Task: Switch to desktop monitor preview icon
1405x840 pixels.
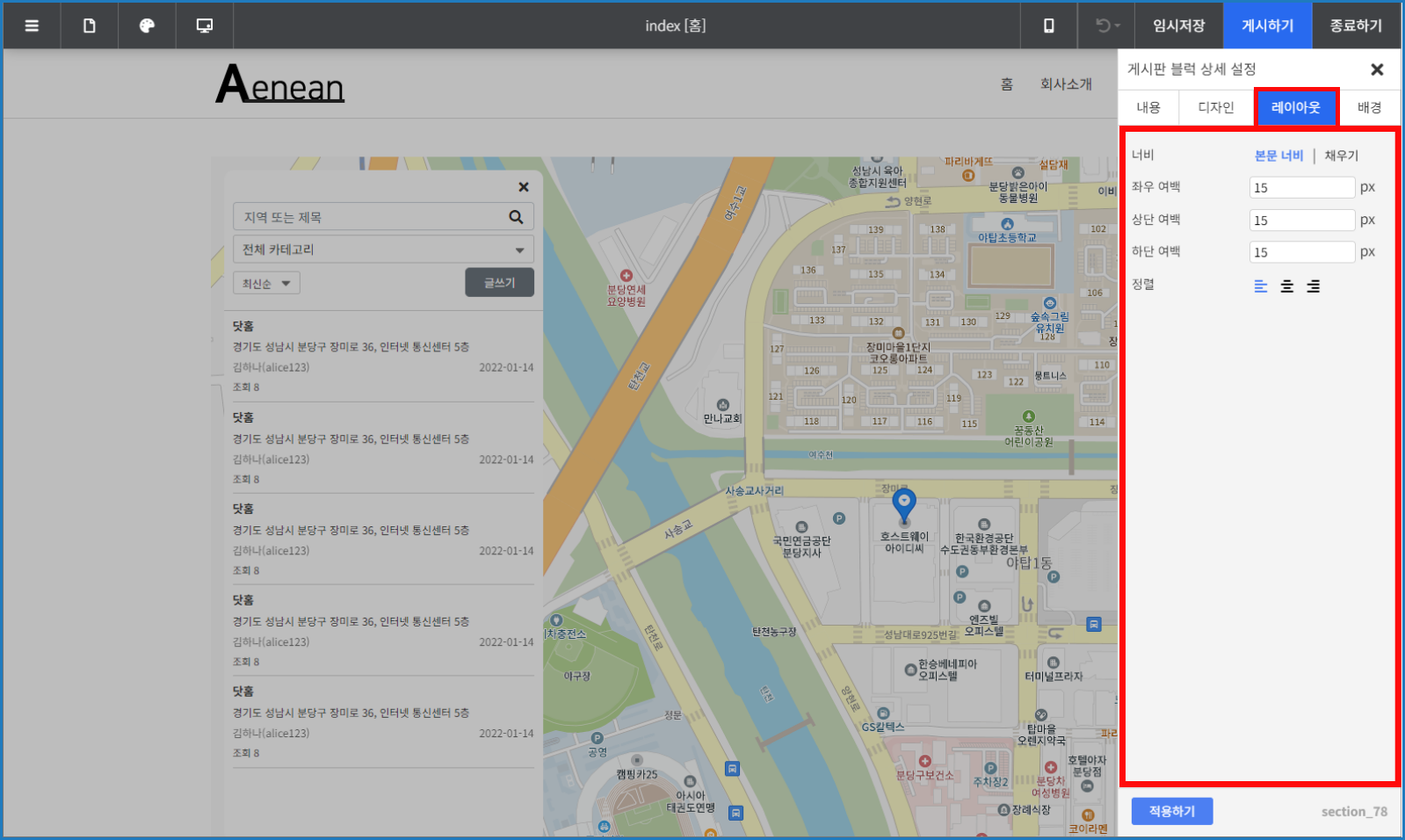Action: (x=204, y=25)
